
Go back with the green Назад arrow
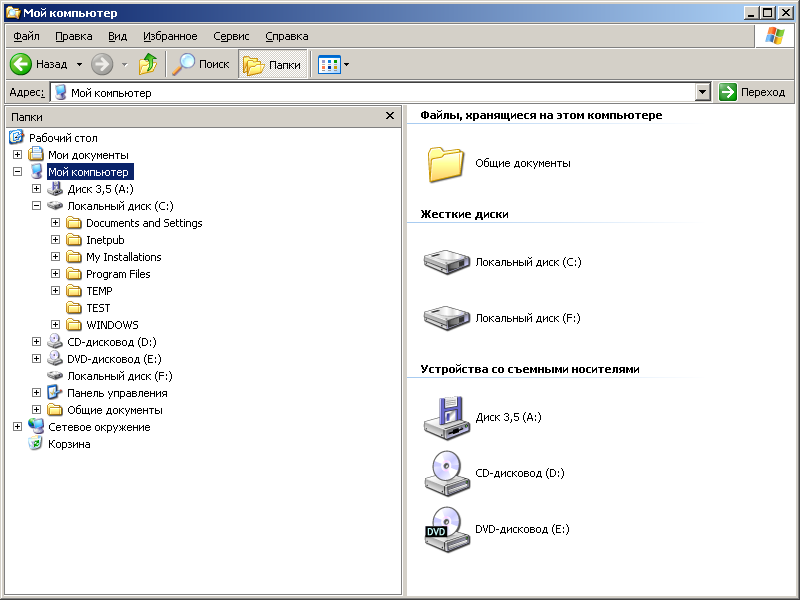click(x=39, y=64)
